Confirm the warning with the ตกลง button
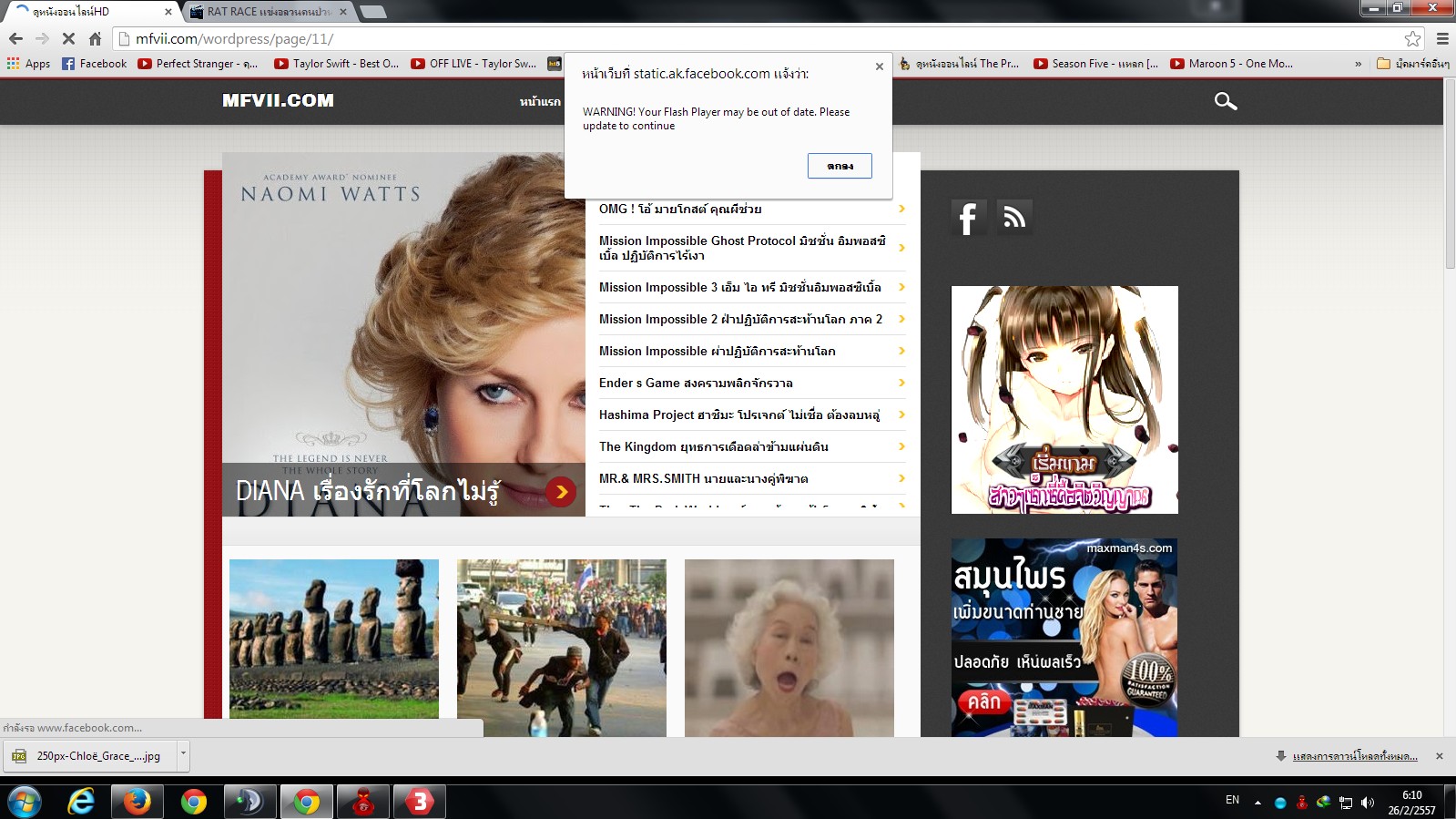This screenshot has width=1456, height=819. pos(840,166)
